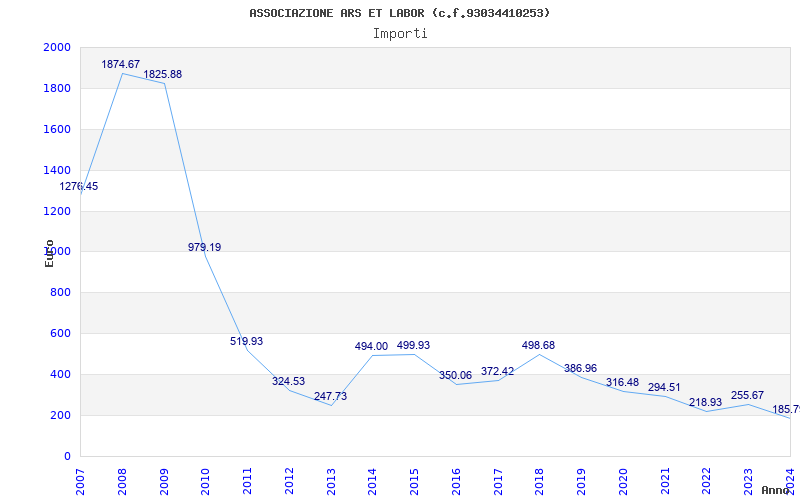
Task: Select the 247.73 value label
Action: [330, 396]
